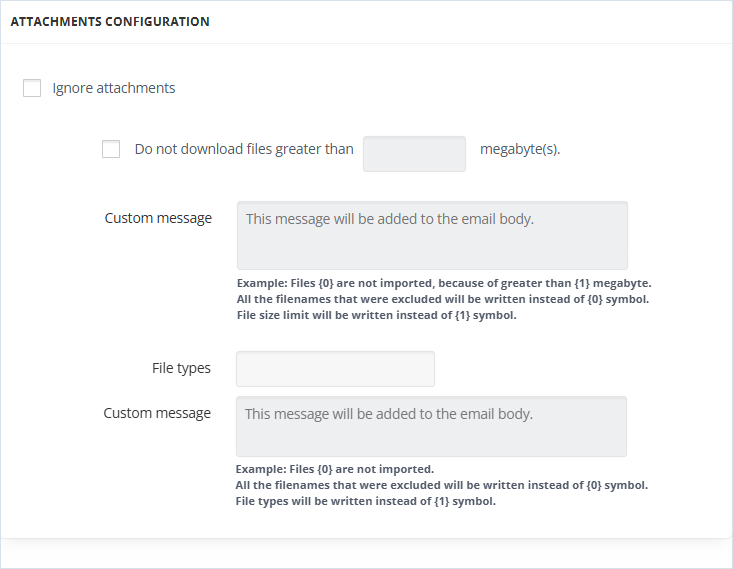Click the 'File types' label
This screenshot has height=569, width=733.
[x=181, y=368]
